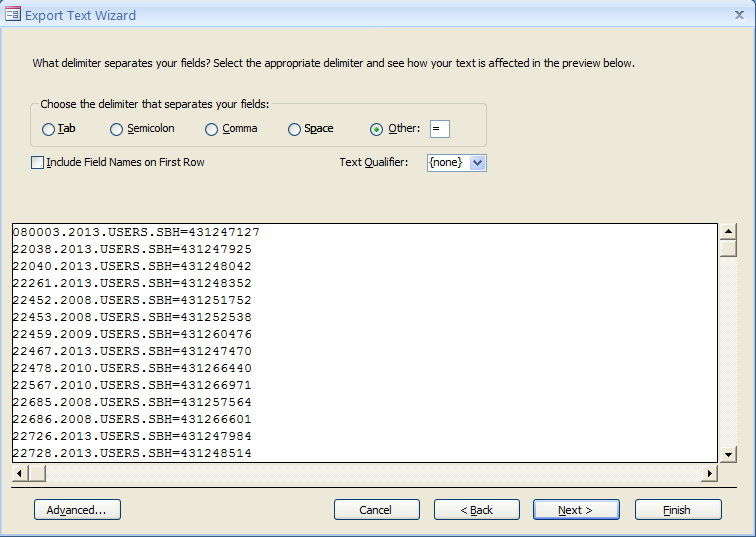Click the Cancel button

tap(377, 510)
